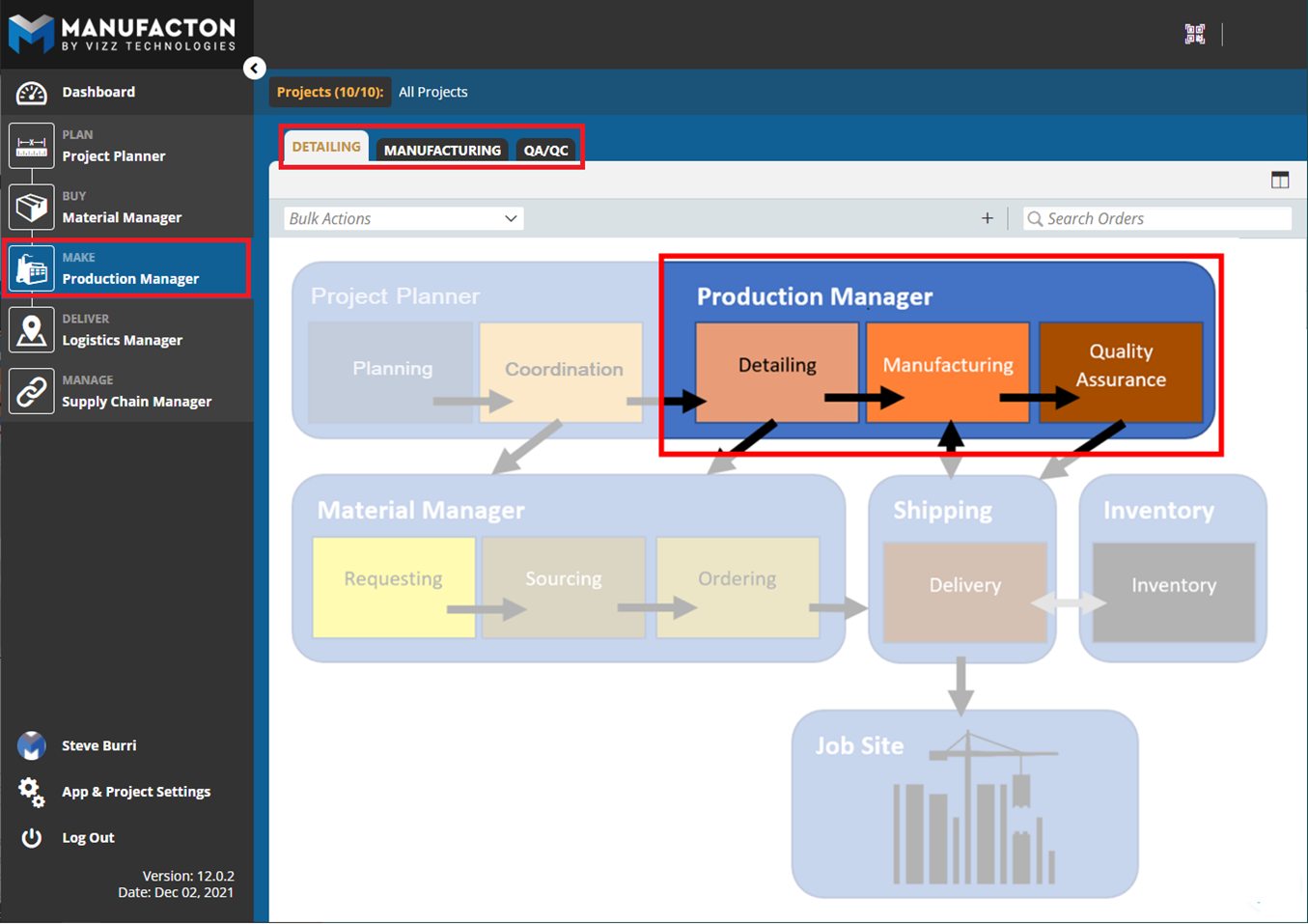Image resolution: width=1308 pixels, height=924 pixels.
Task: Click the Logistics Manager map pin icon
Action: point(31,330)
